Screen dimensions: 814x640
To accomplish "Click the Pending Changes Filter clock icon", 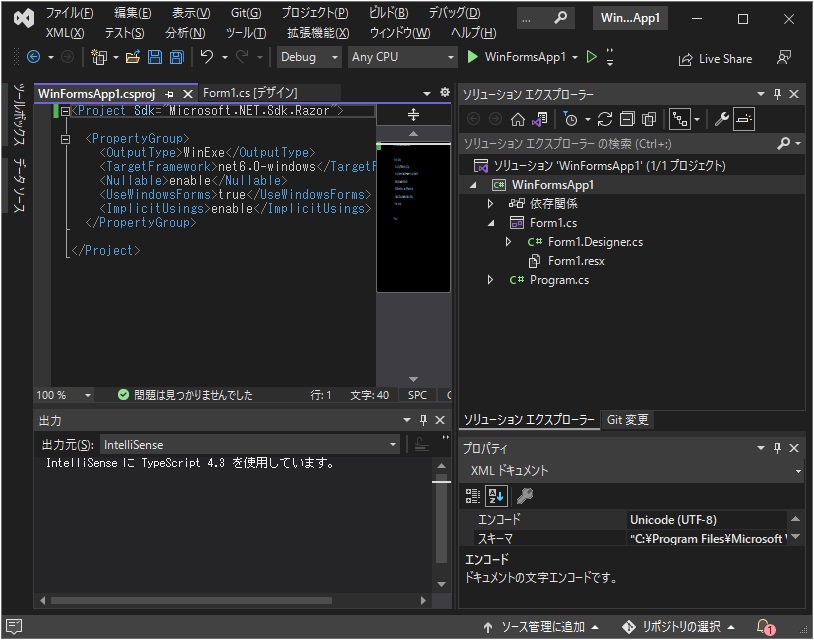I will coord(570,119).
